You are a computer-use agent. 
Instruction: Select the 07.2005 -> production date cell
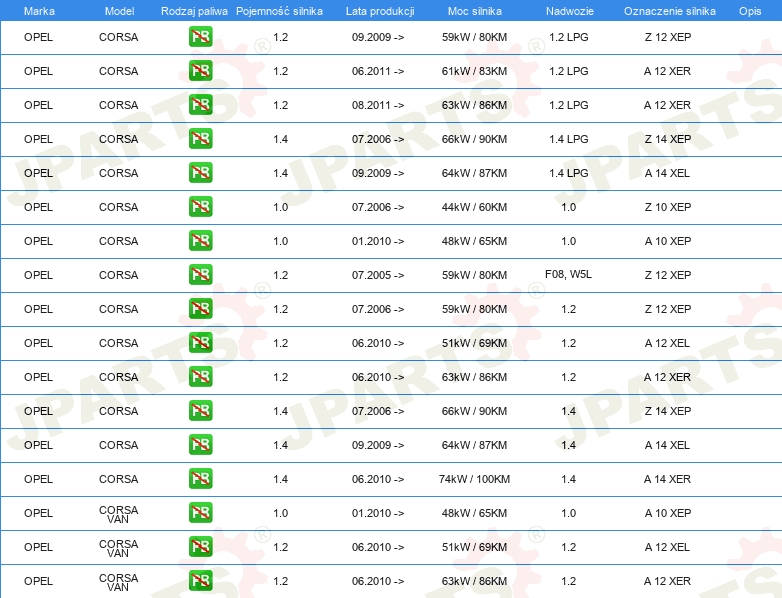[x=378, y=275]
